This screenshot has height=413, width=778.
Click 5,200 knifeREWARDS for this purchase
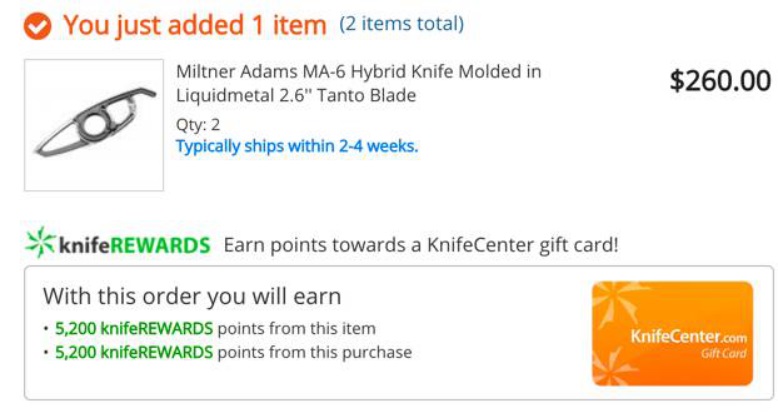134,352
